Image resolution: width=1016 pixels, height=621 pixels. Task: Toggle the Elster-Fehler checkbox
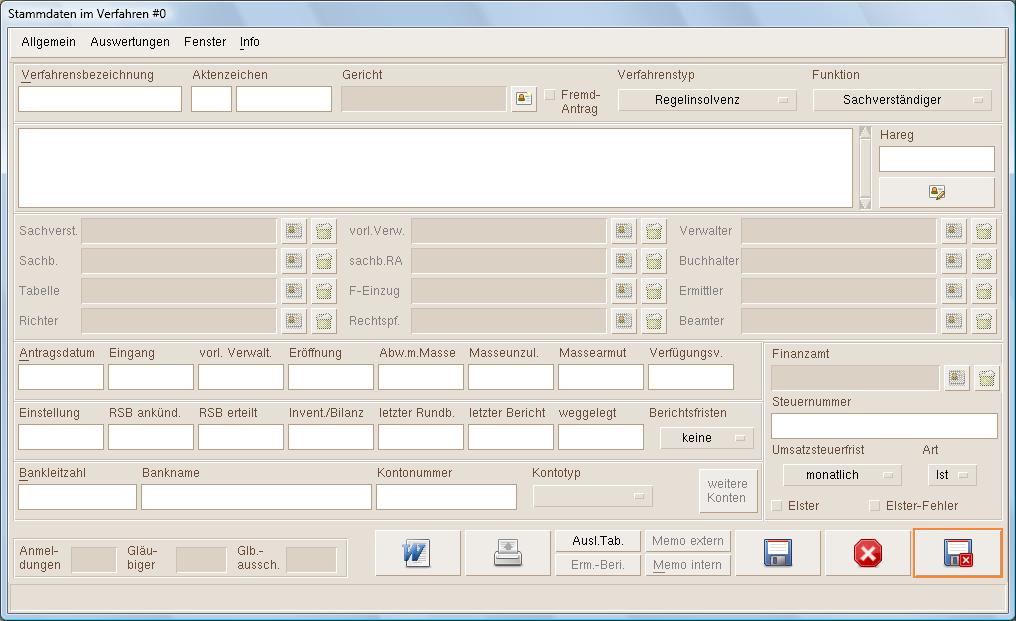click(x=875, y=506)
